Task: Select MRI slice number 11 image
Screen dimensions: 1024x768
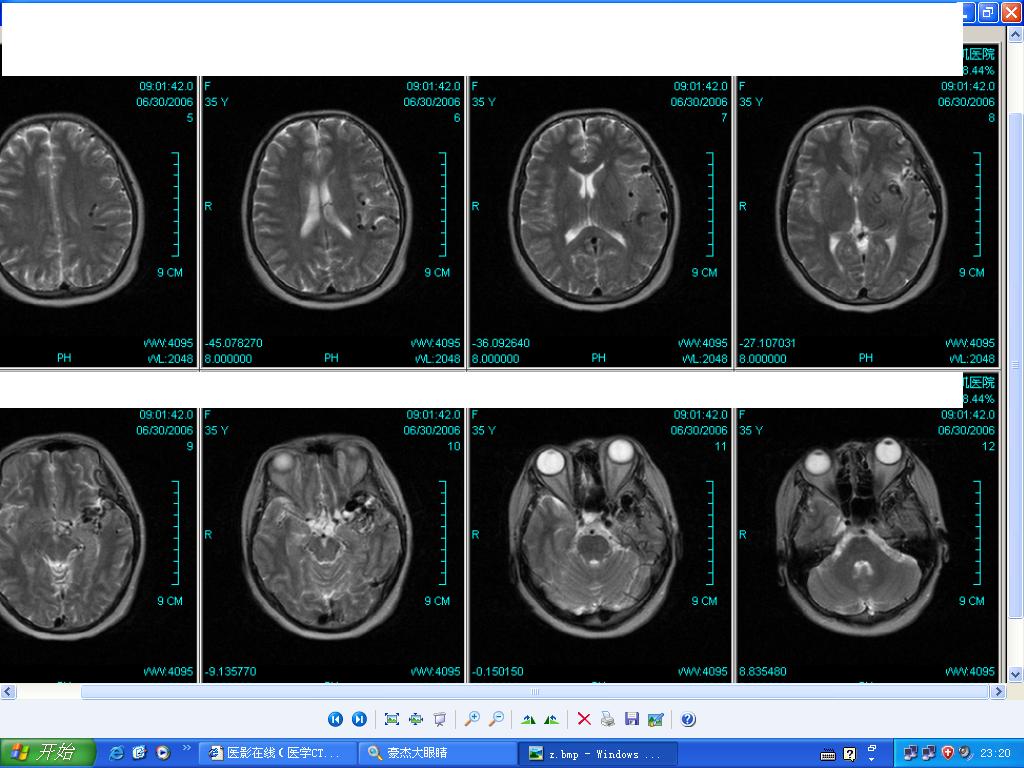Action: pos(600,545)
